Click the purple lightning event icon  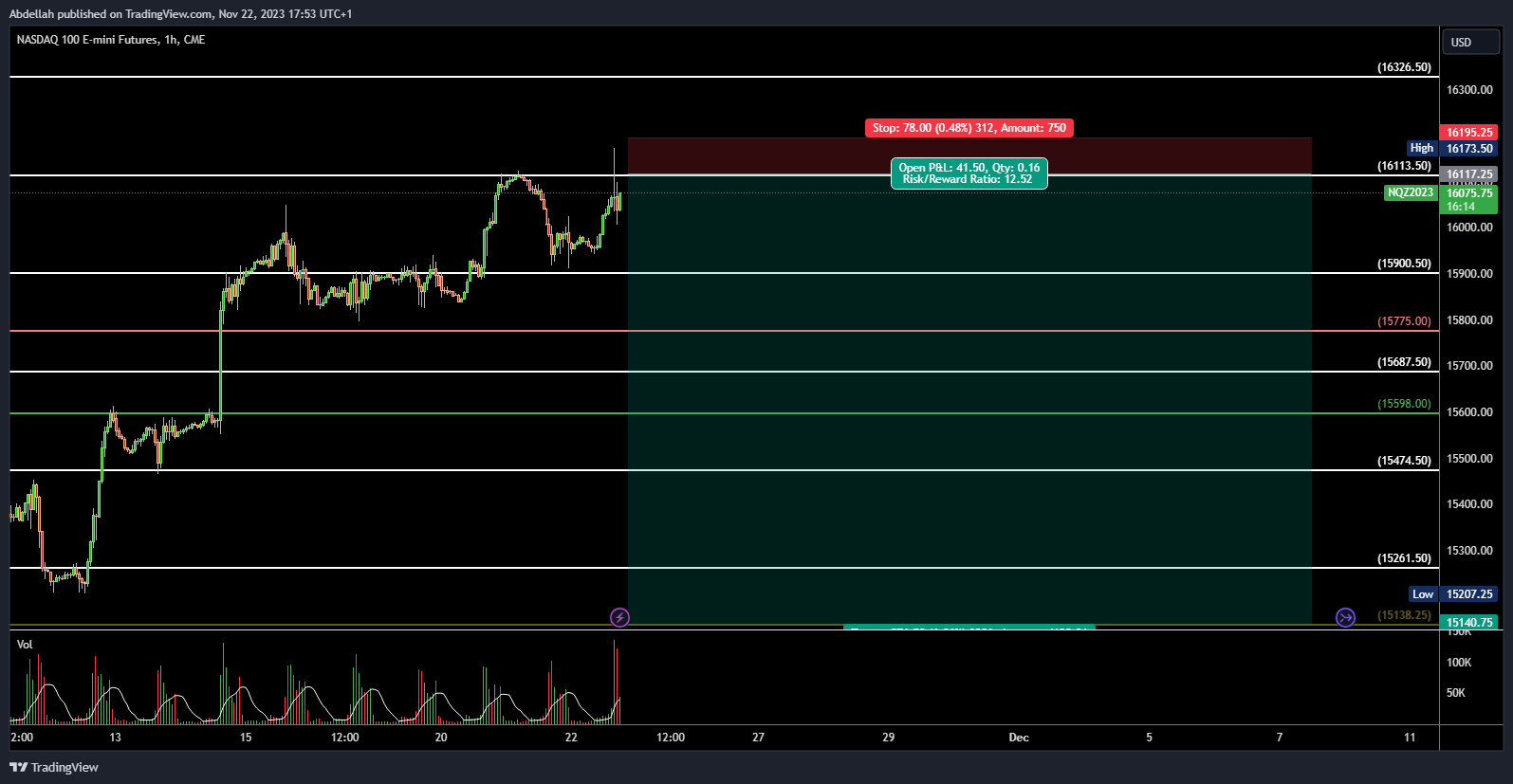(x=619, y=618)
